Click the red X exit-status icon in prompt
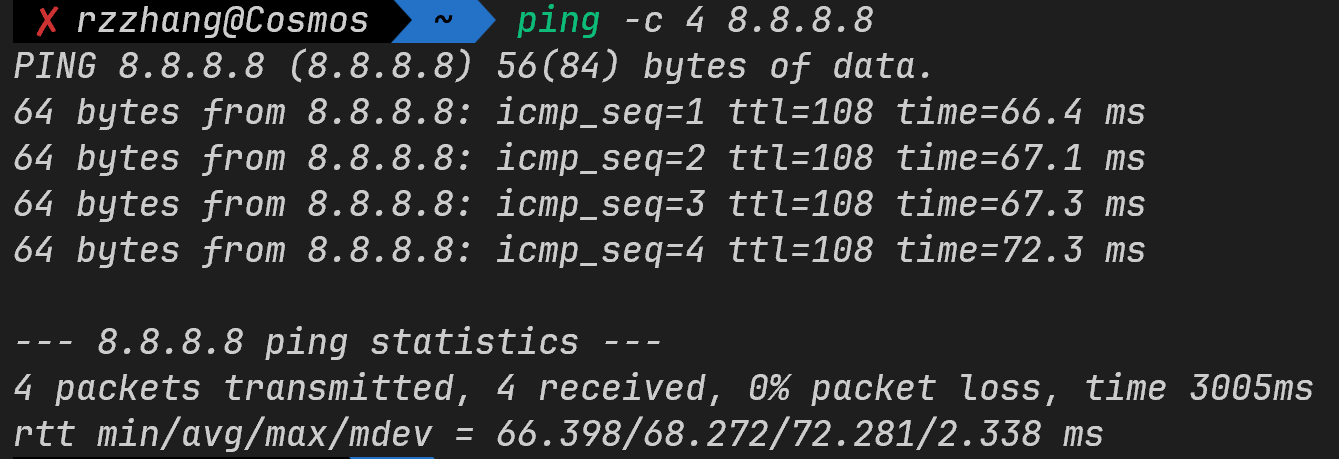 [47, 20]
